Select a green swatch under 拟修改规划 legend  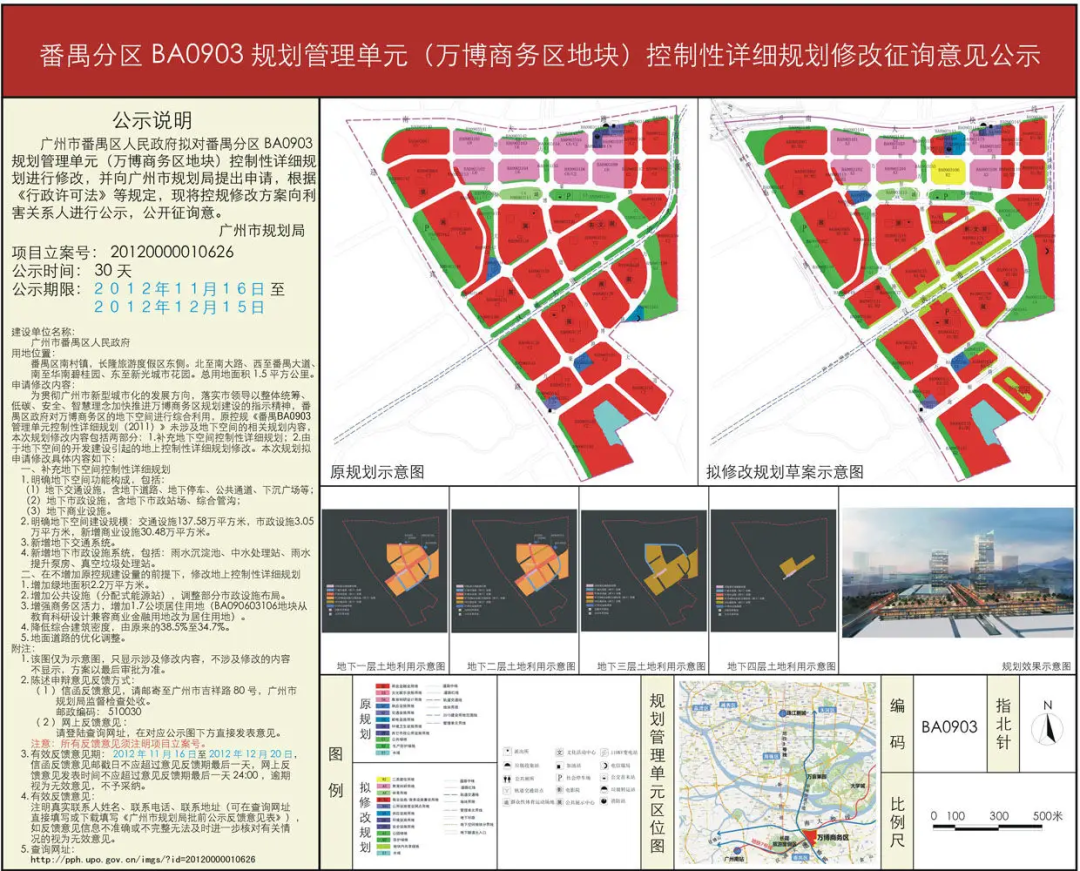click(x=382, y=834)
